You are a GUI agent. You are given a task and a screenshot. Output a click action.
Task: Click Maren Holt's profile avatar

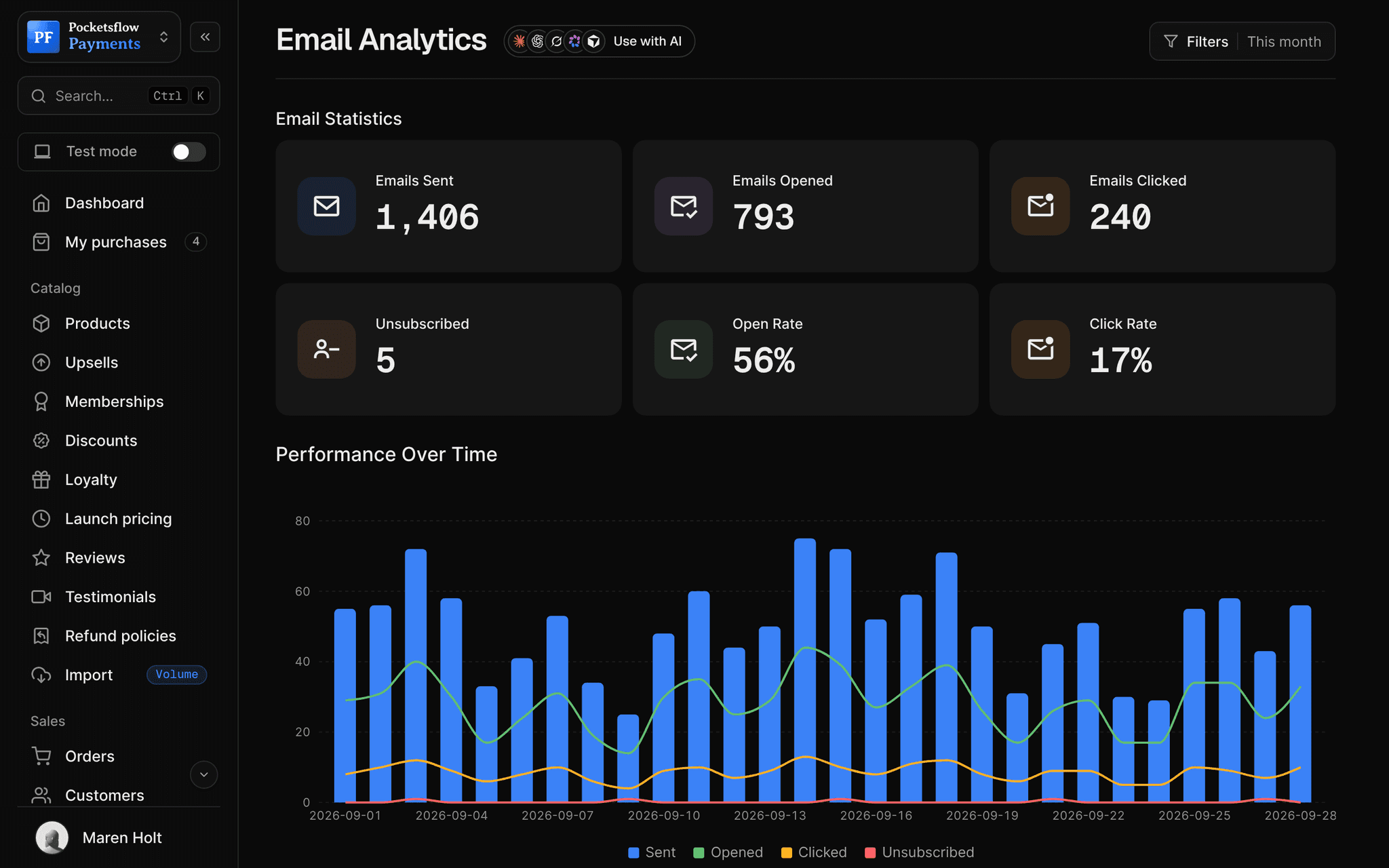(52, 837)
